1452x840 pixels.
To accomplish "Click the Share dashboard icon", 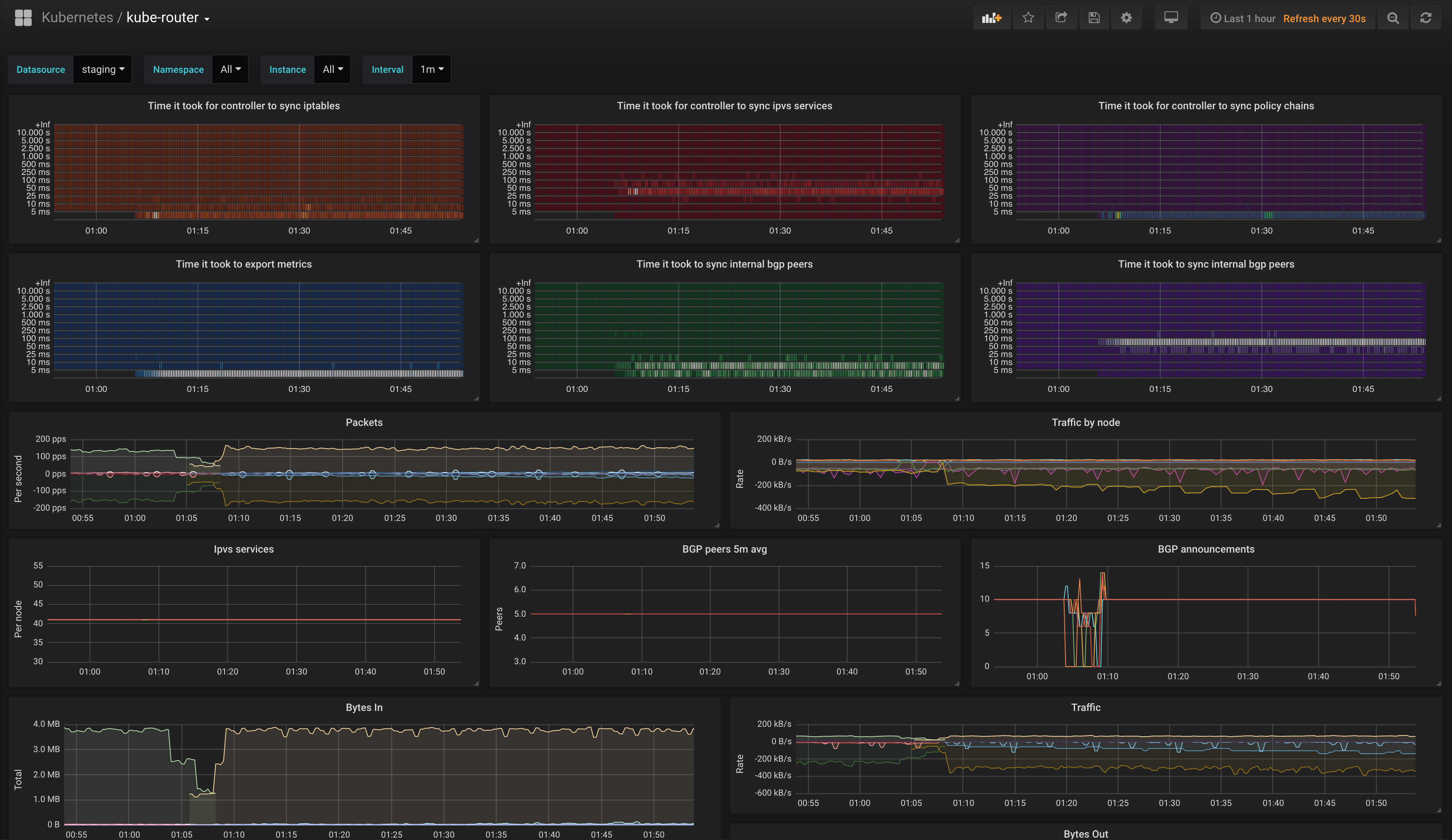I will [1061, 18].
